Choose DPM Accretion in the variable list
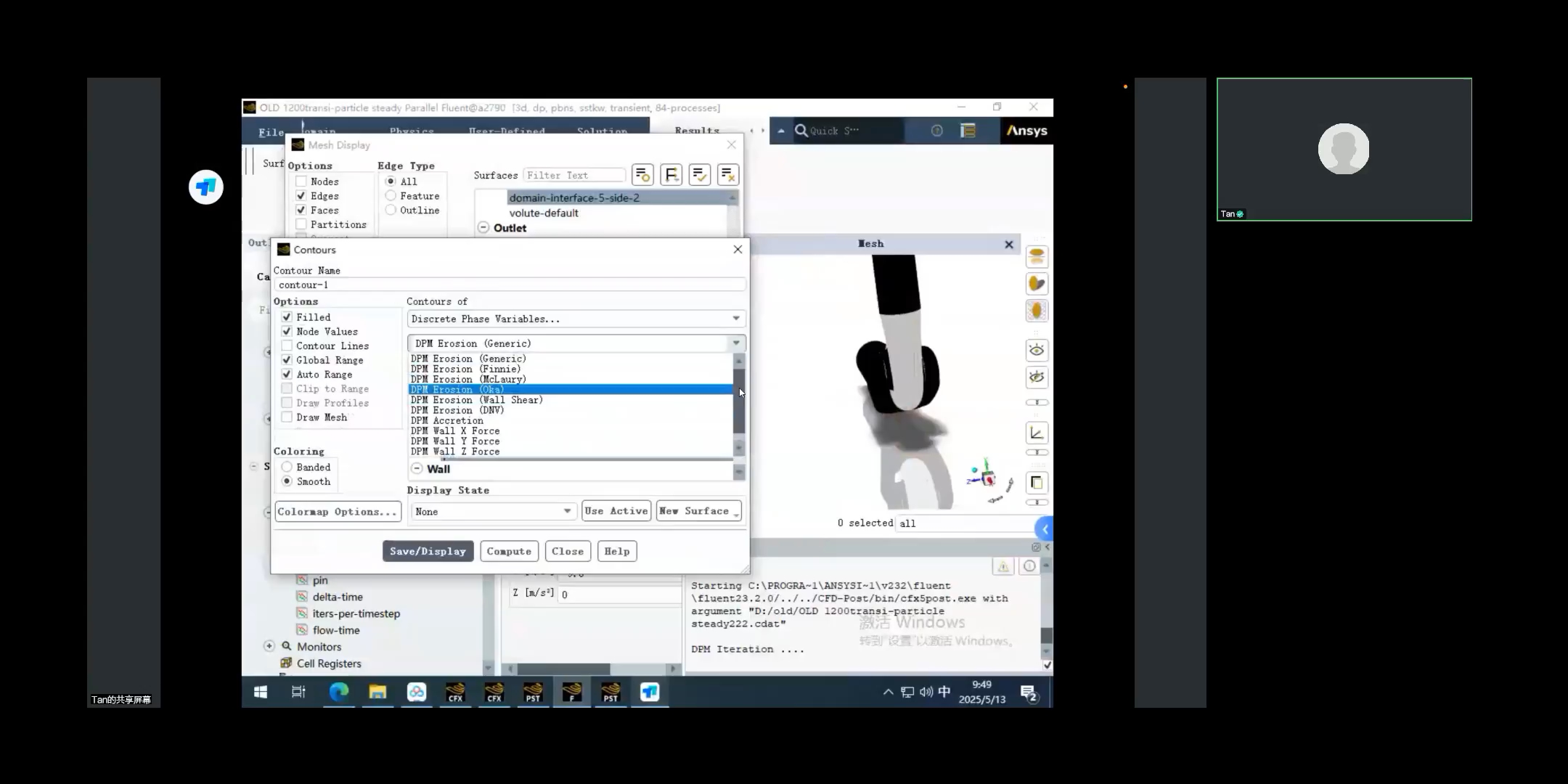 click(x=446, y=420)
